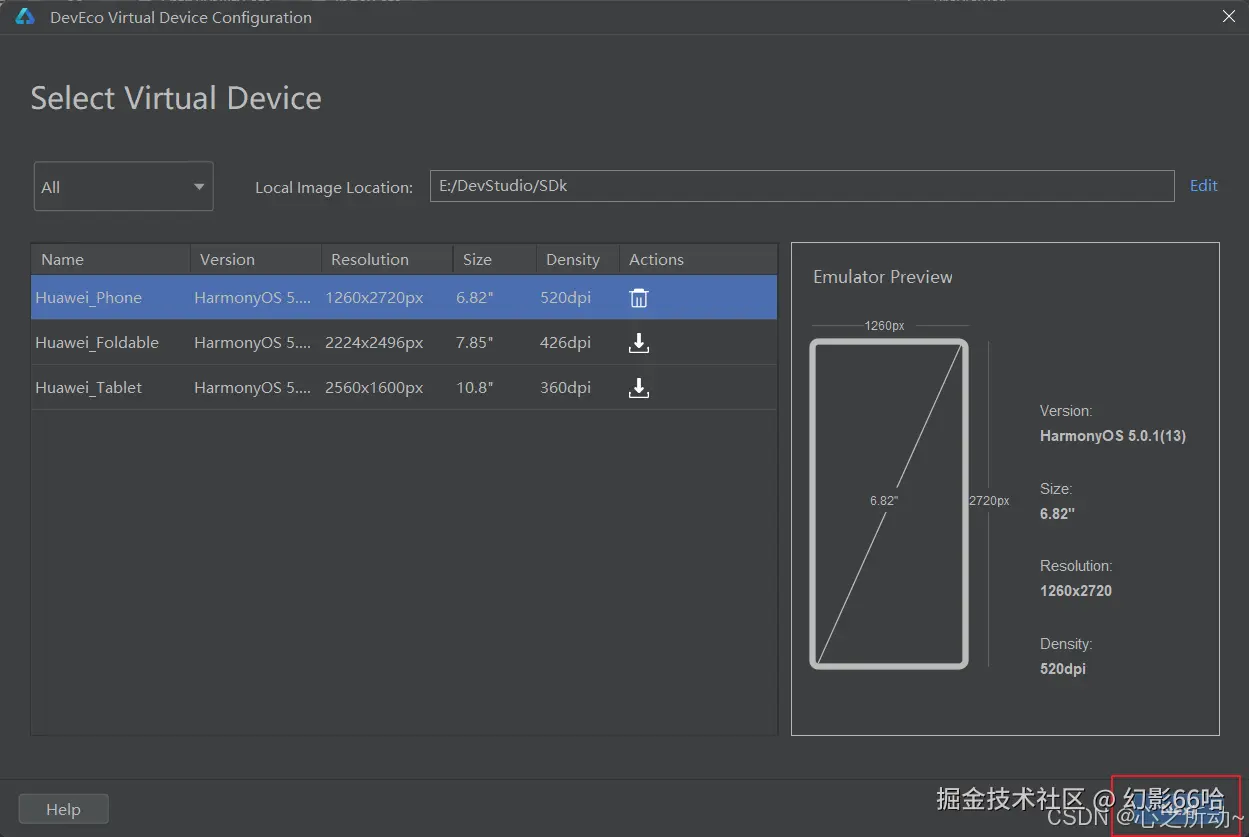Select the Huawei_Phone row
Screen dimensions: 1249x837
coord(404,298)
